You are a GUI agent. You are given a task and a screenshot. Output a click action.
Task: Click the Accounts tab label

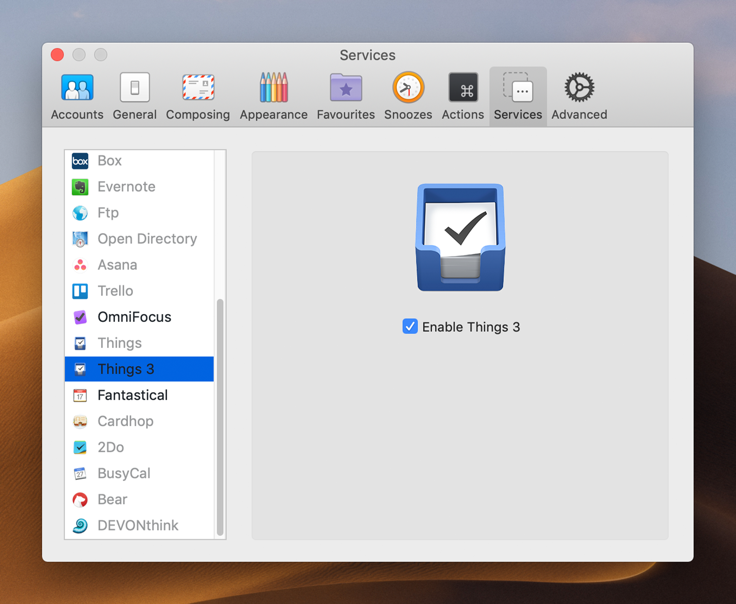coord(77,115)
